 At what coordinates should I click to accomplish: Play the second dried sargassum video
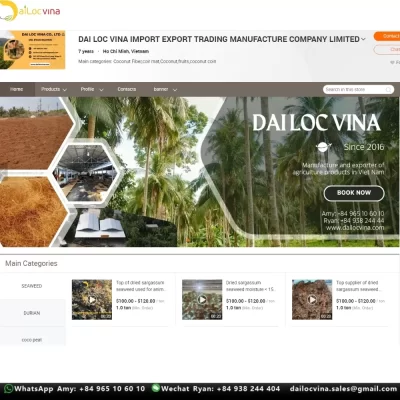click(202, 300)
